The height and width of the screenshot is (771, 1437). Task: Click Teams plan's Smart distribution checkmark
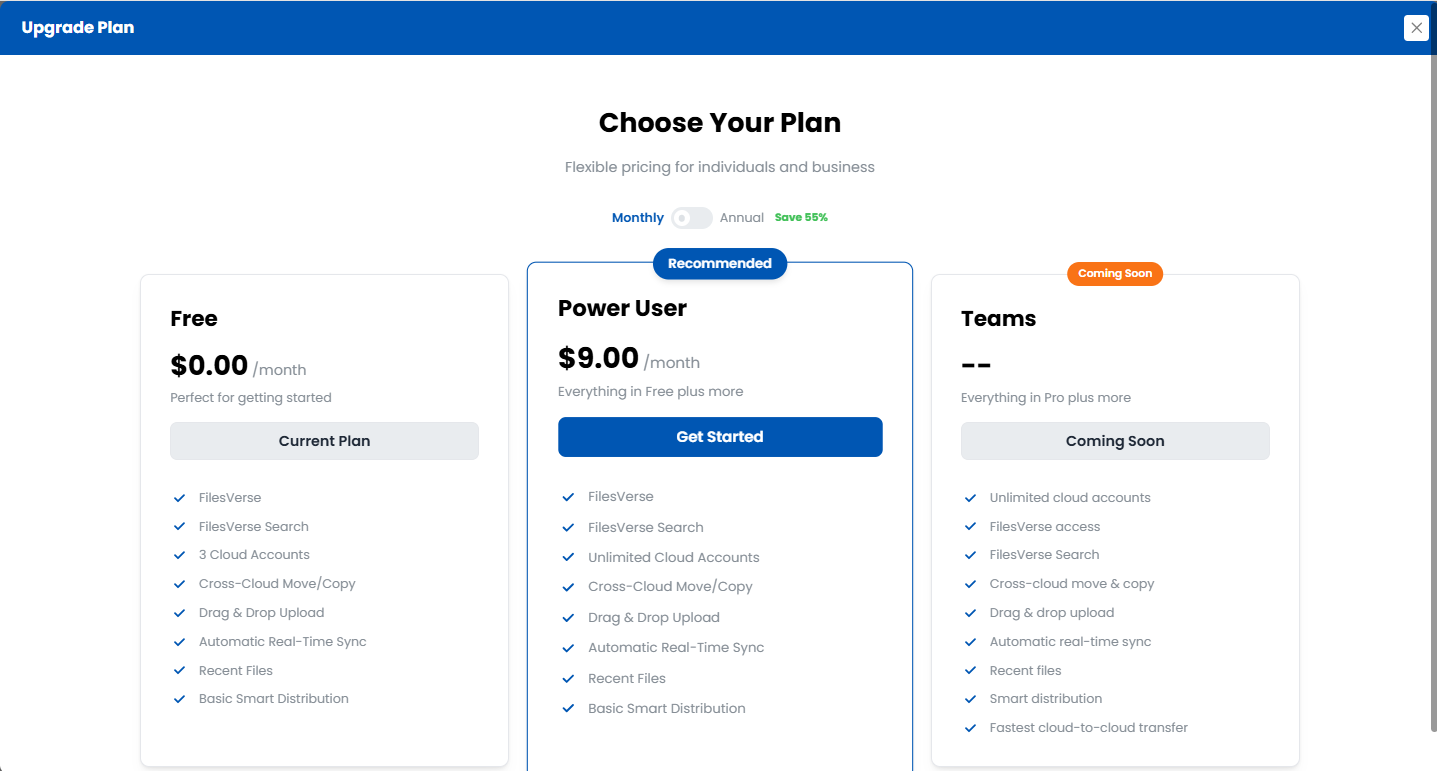[x=970, y=699]
